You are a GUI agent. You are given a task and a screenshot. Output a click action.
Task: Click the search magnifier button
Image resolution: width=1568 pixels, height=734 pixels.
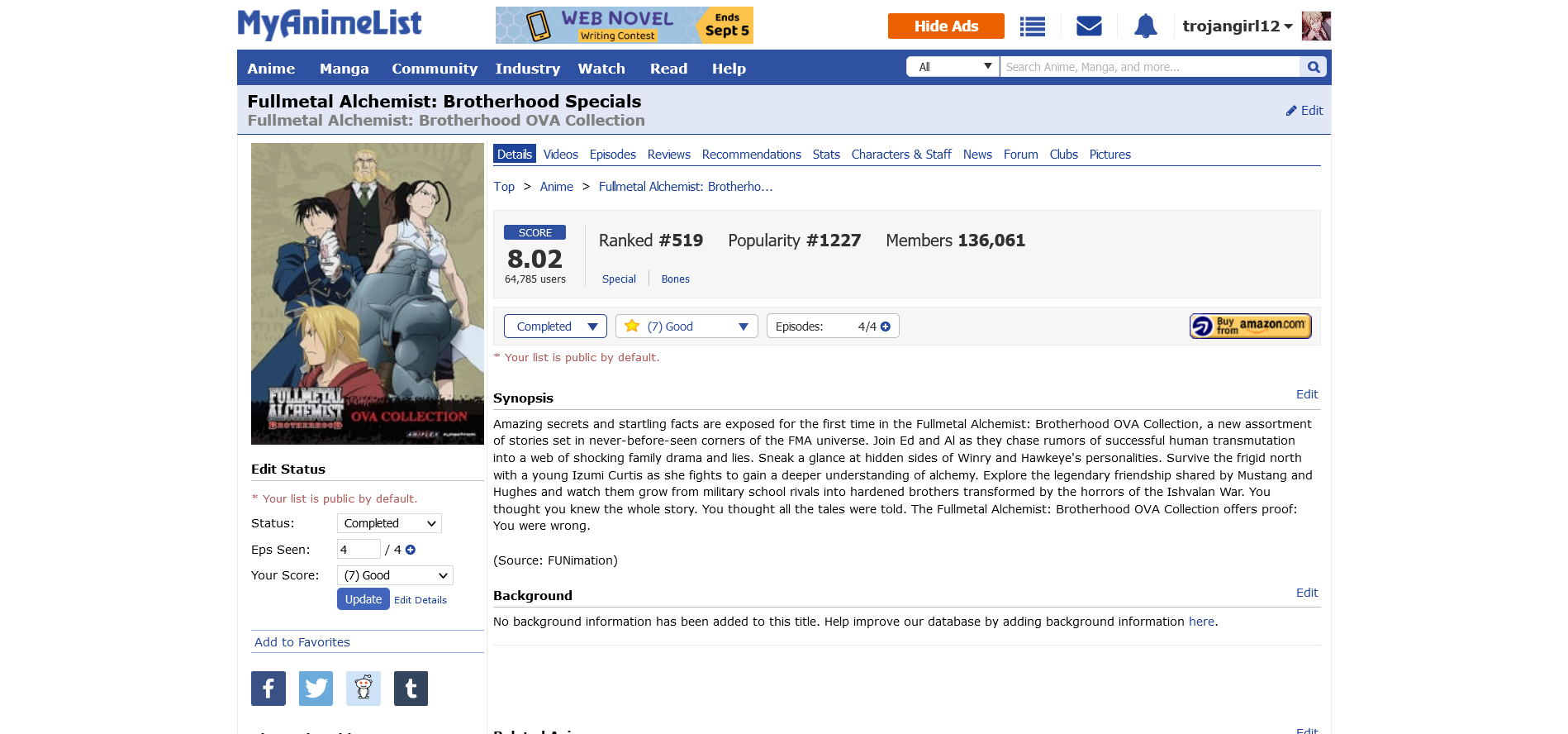click(x=1313, y=67)
